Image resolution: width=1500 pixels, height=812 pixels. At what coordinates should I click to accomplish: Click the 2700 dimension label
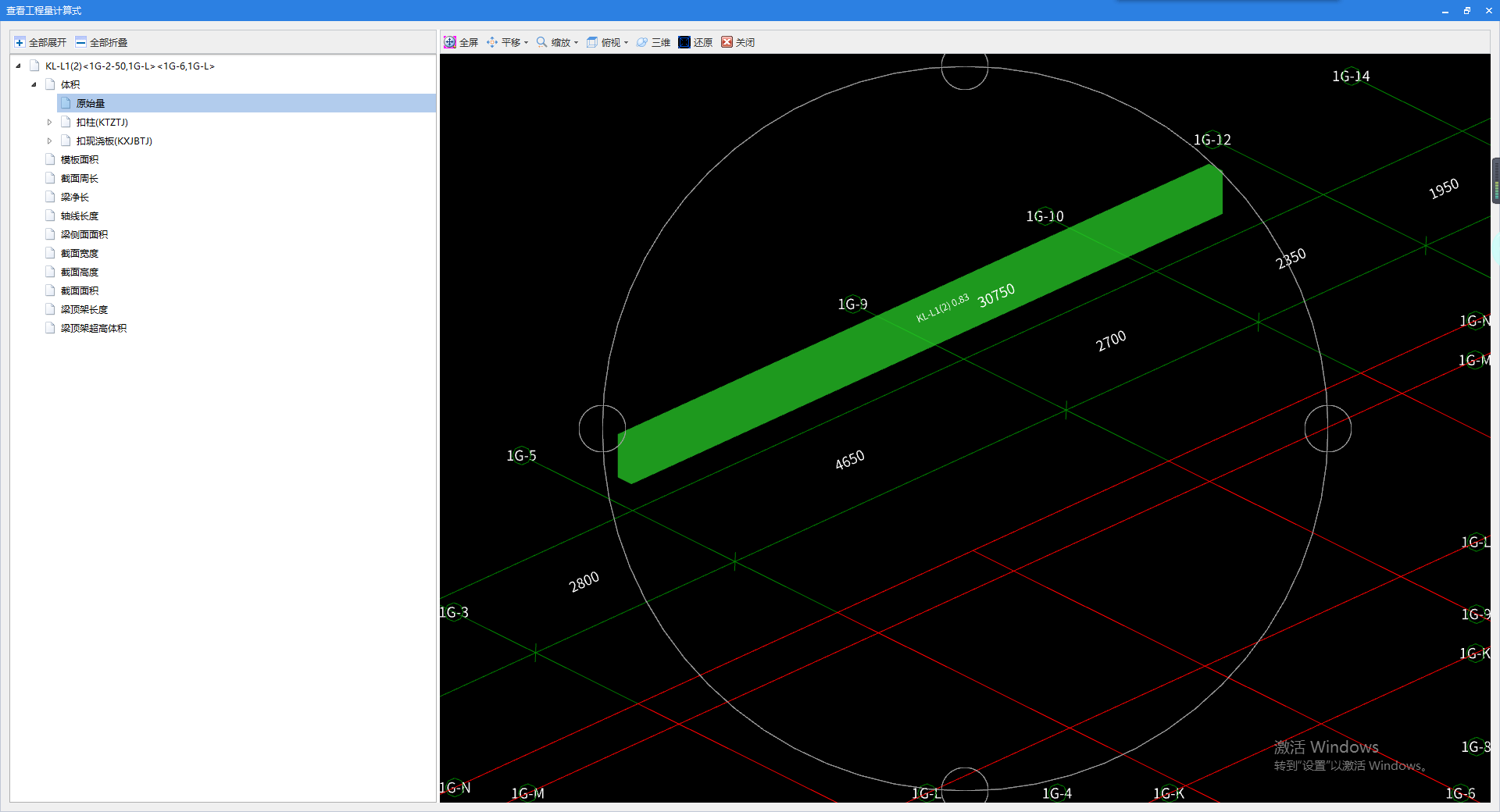pos(1111,340)
